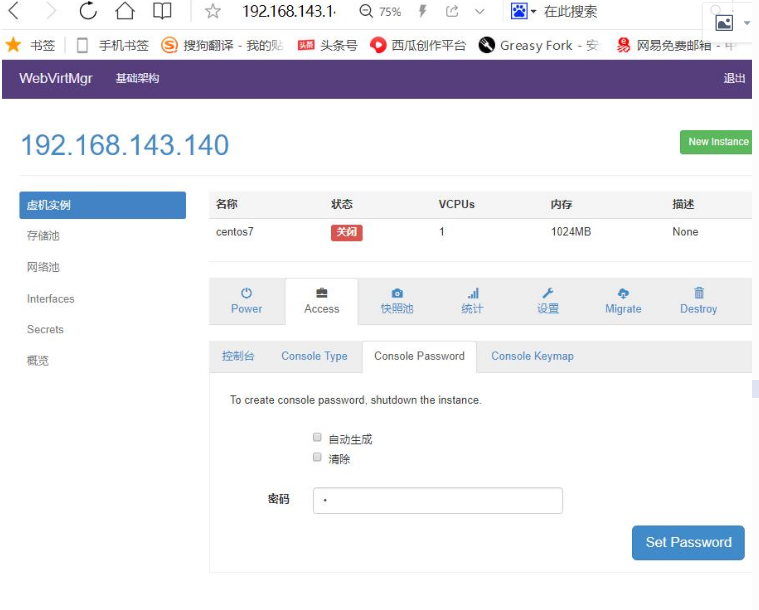Open the reading mode book icon

click(162, 11)
